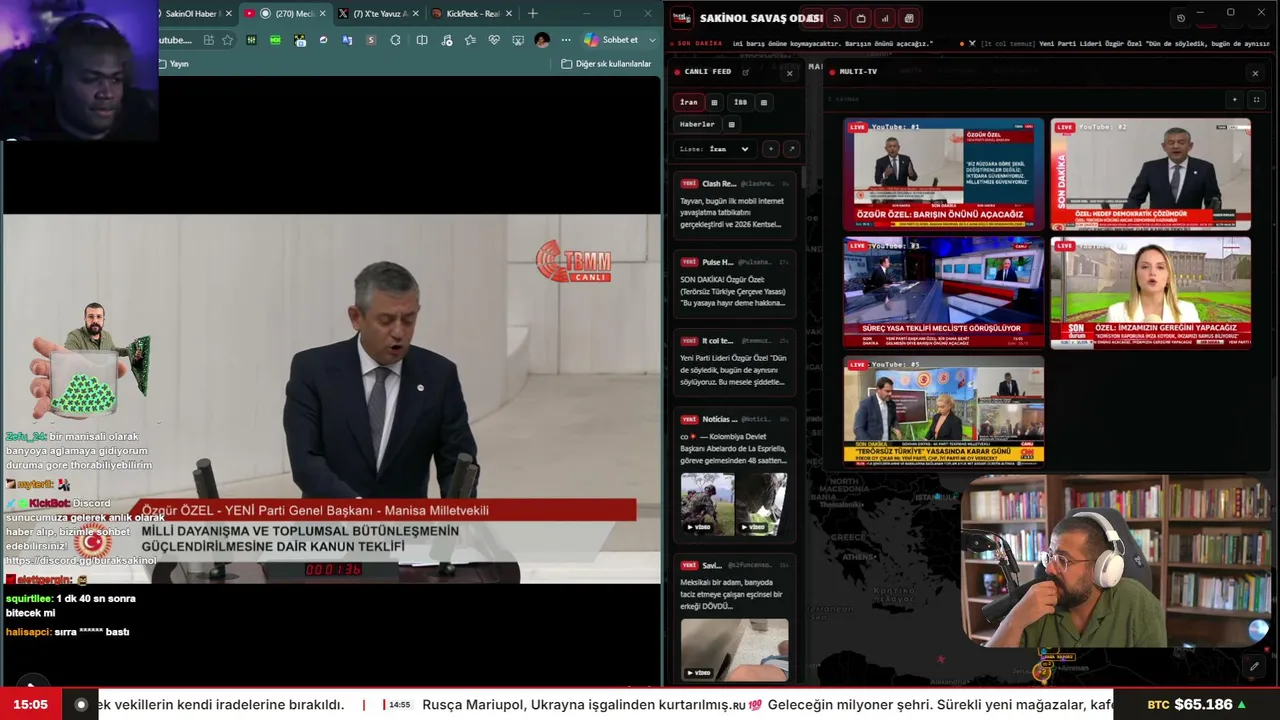Open the Notícias feed post about Kolombiya
The image size is (1280, 720).
pyautogui.click(x=735, y=473)
